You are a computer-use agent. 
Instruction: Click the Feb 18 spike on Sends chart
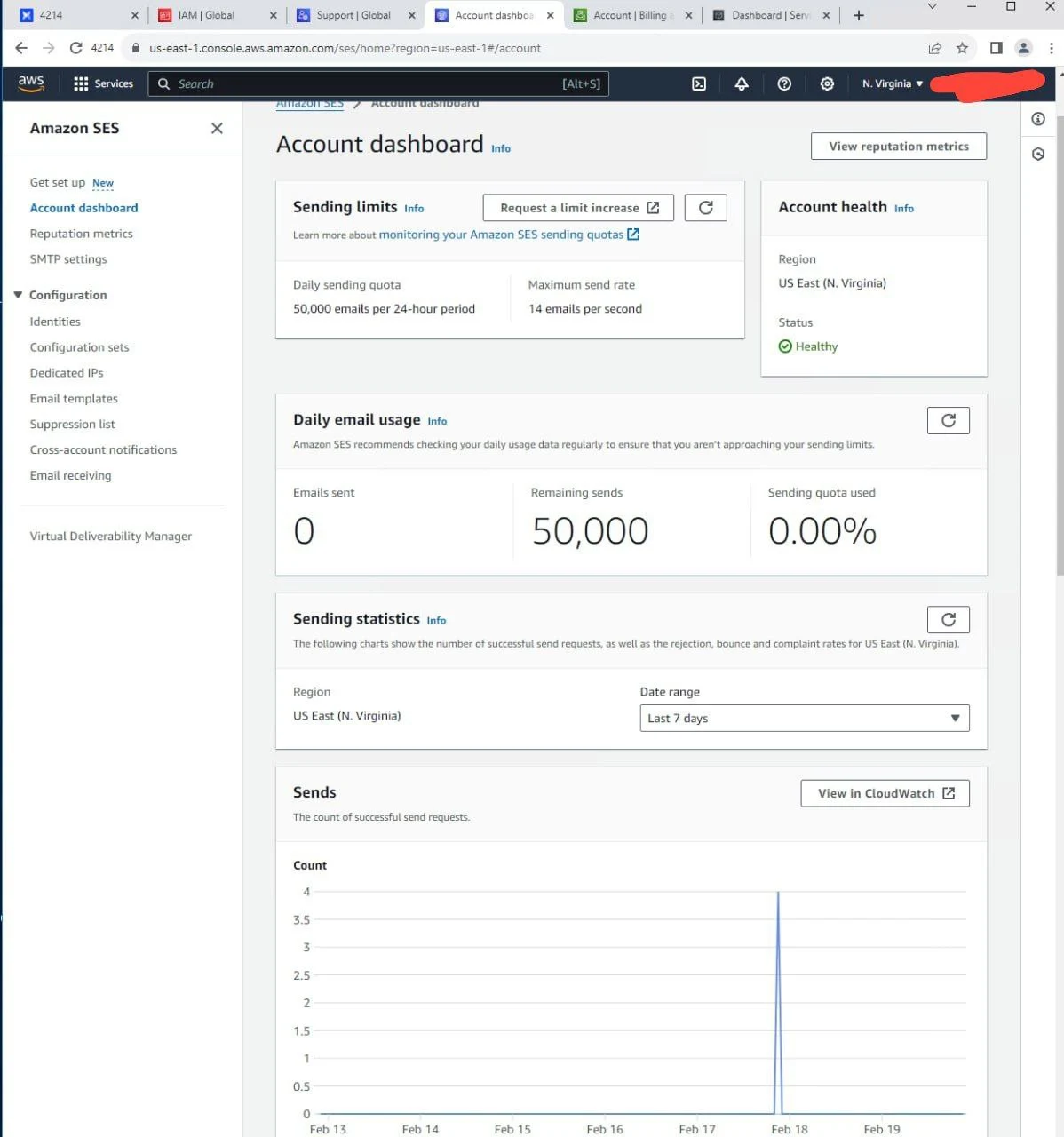click(x=779, y=1002)
